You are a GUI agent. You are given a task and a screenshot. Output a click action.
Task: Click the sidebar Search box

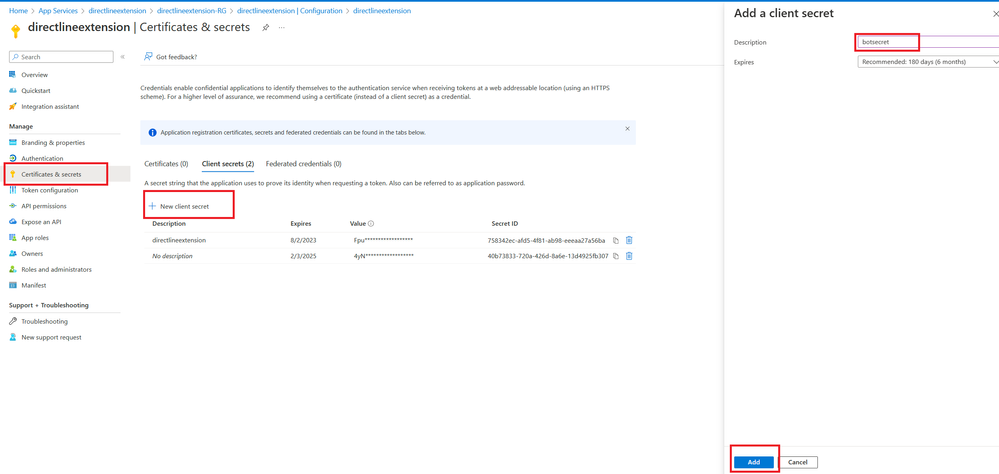pos(62,57)
